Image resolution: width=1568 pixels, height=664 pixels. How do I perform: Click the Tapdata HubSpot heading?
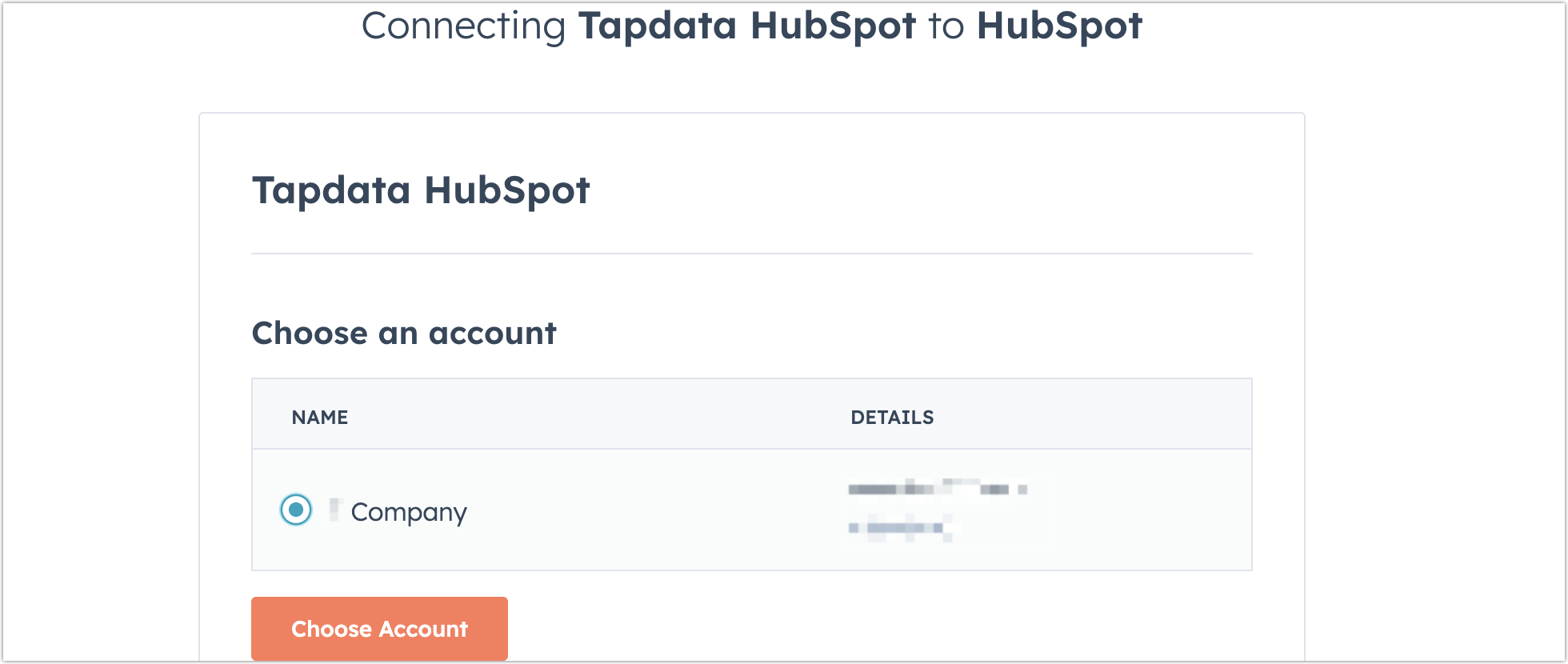point(420,190)
